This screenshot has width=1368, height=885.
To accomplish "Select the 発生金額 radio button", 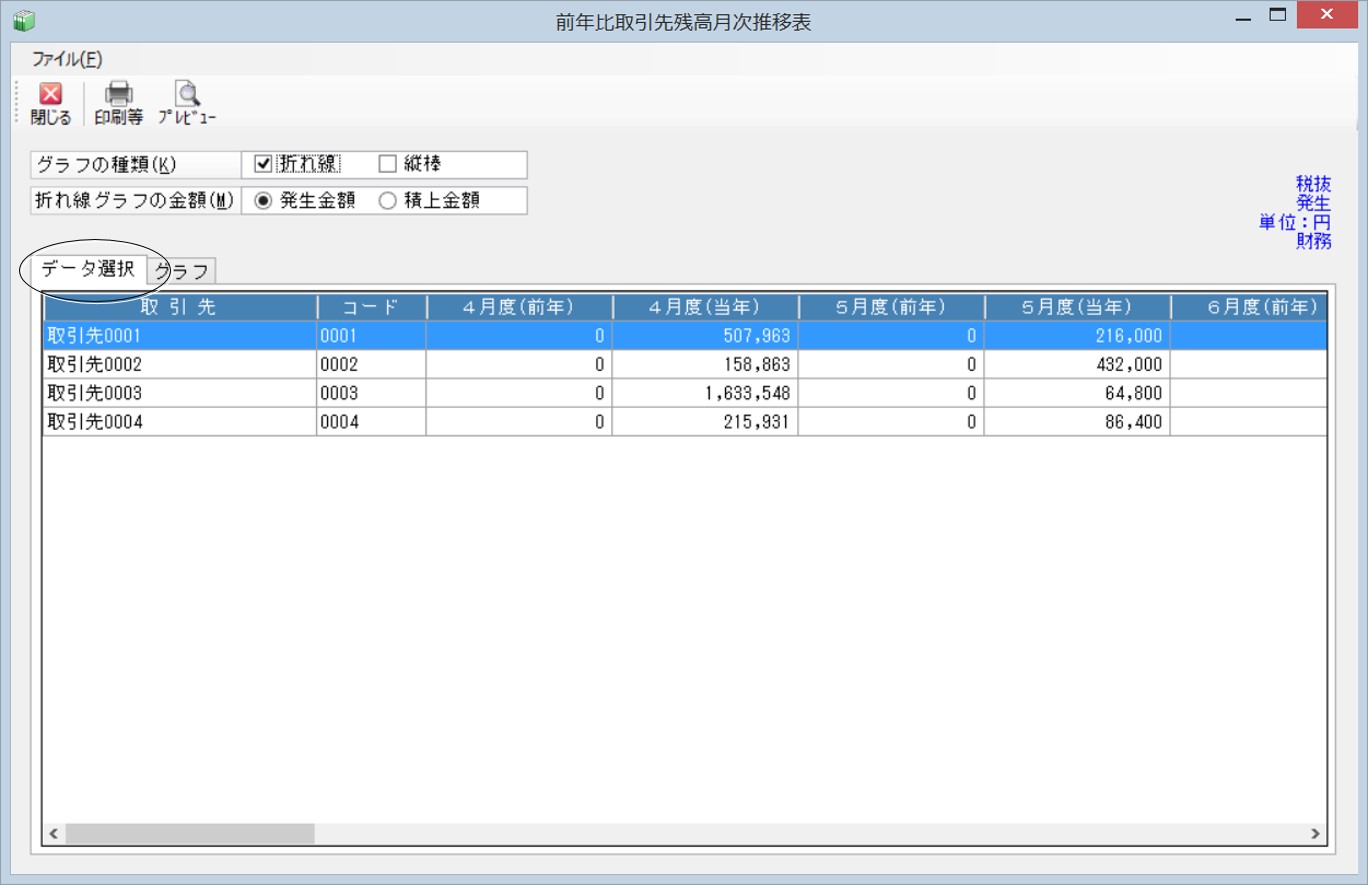I will [264, 200].
